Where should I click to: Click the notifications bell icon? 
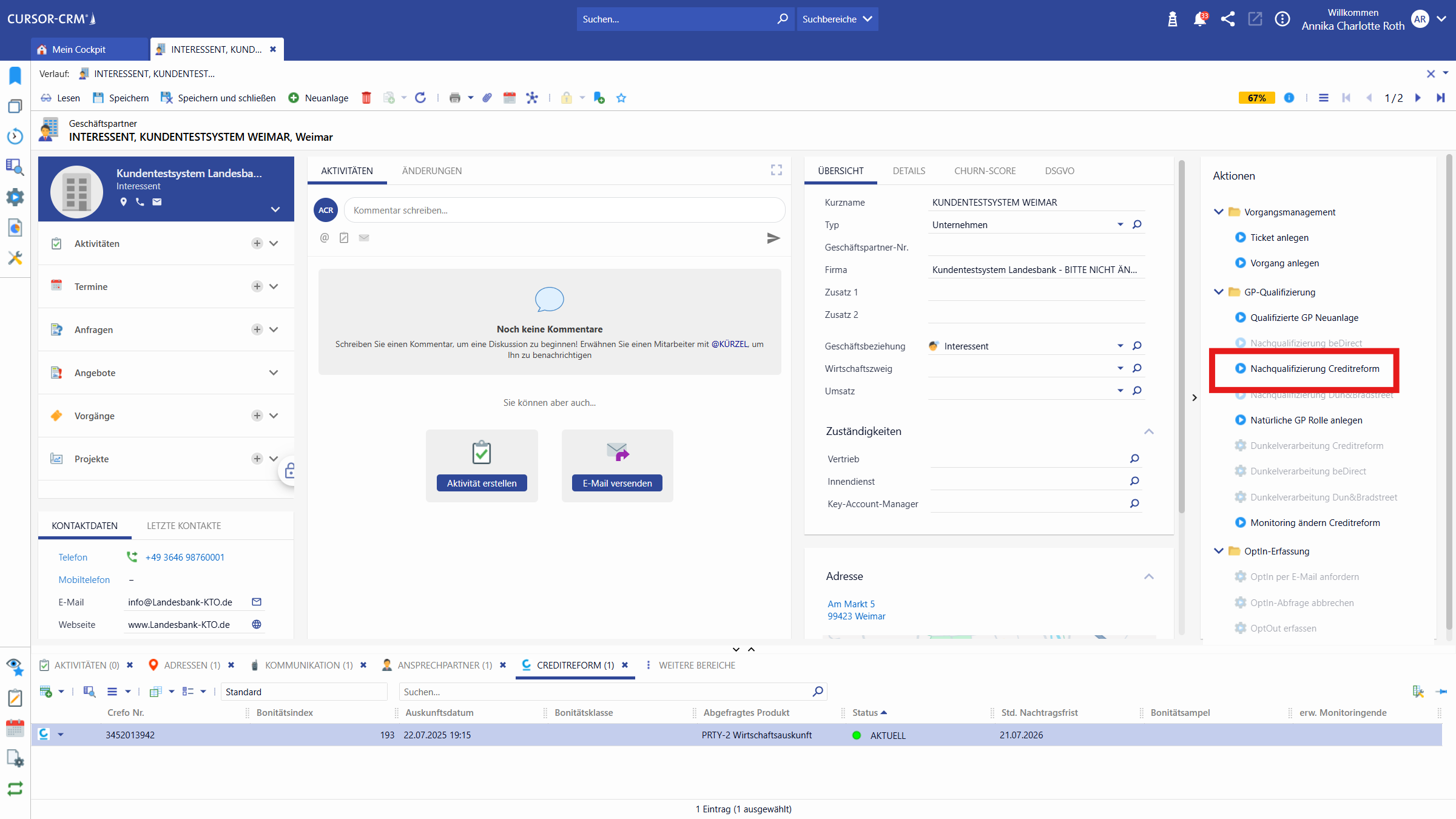coord(1199,19)
